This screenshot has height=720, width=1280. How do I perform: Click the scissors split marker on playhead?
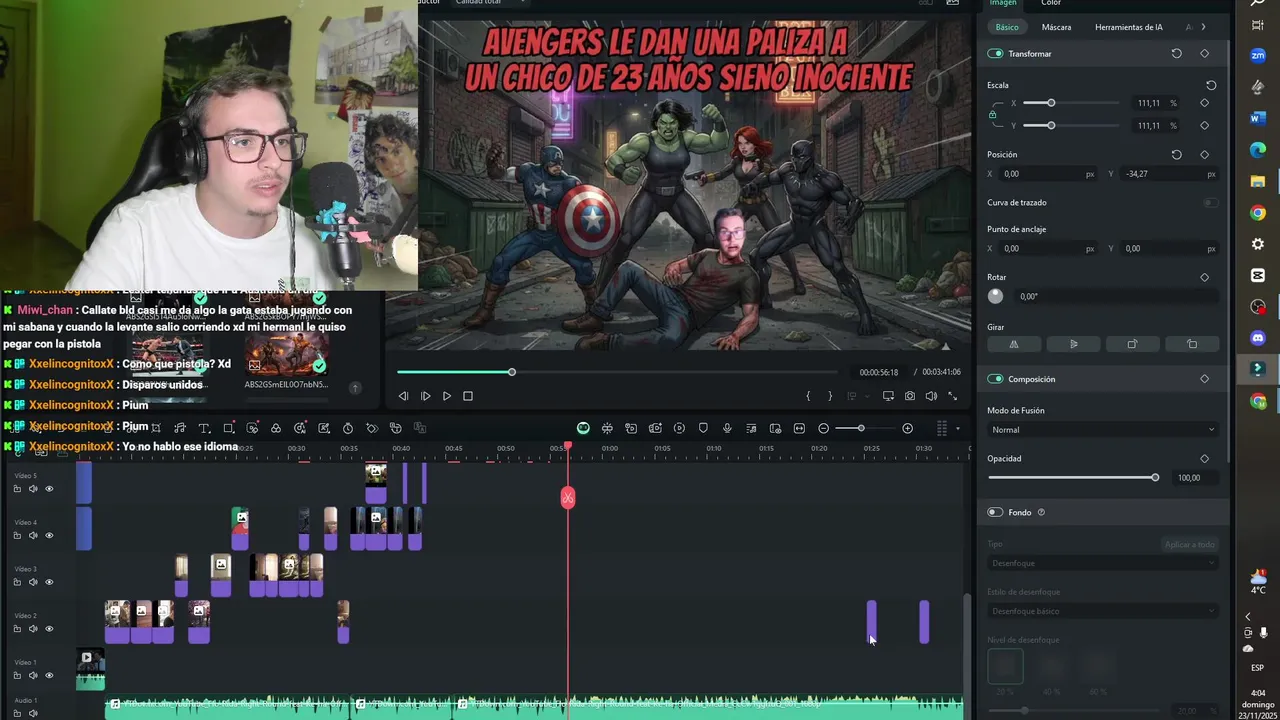pyautogui.click(x=568, y=498)
